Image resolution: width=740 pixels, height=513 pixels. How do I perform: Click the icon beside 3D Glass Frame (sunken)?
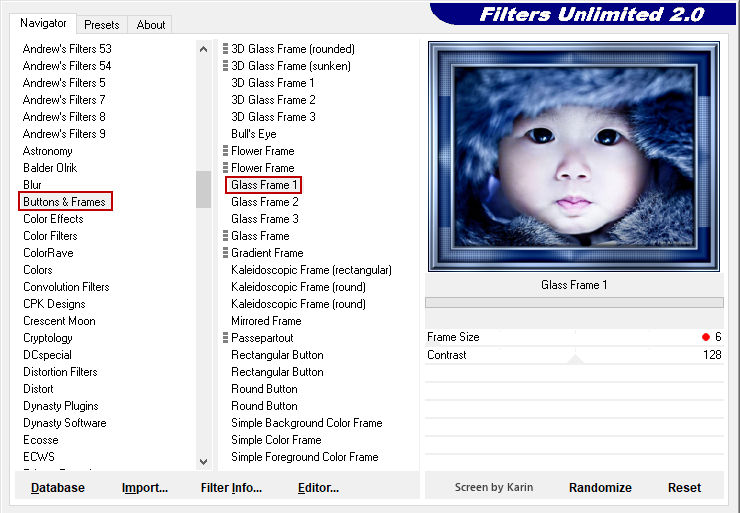pyautogui.click(x=225, y=66)
